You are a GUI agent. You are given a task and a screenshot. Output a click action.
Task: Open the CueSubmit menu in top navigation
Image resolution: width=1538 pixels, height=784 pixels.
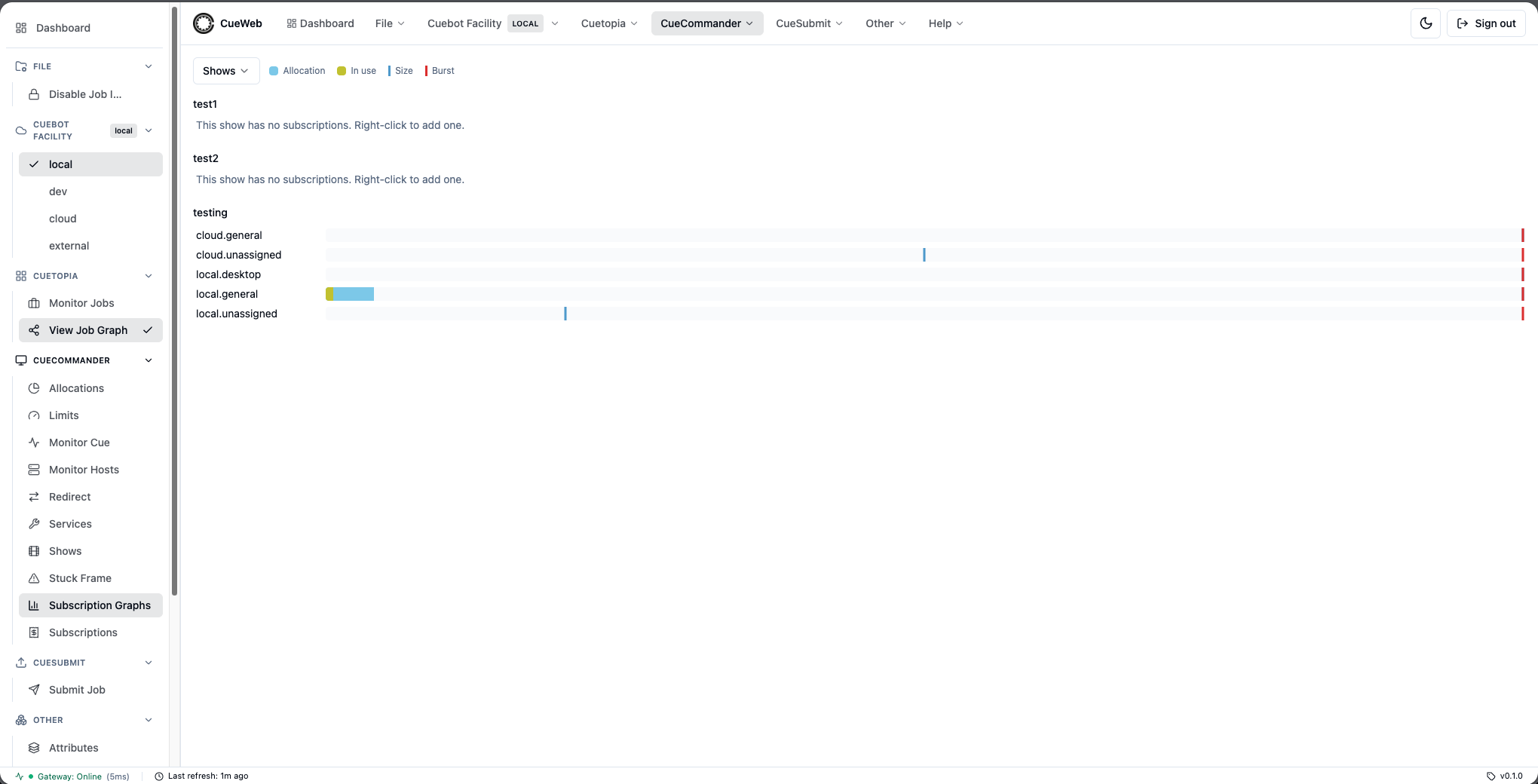pyautogui.click(x=809, y=23)
